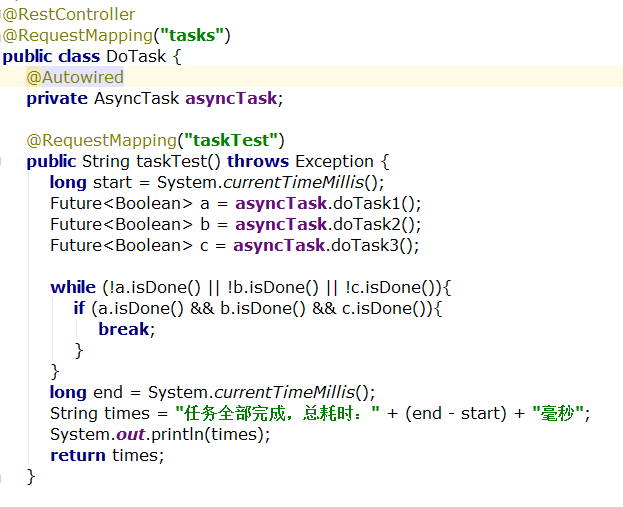Click b.isDone() in the if condition
The height and width of the screenshot is (507, 623).
(x=263, y=308)
